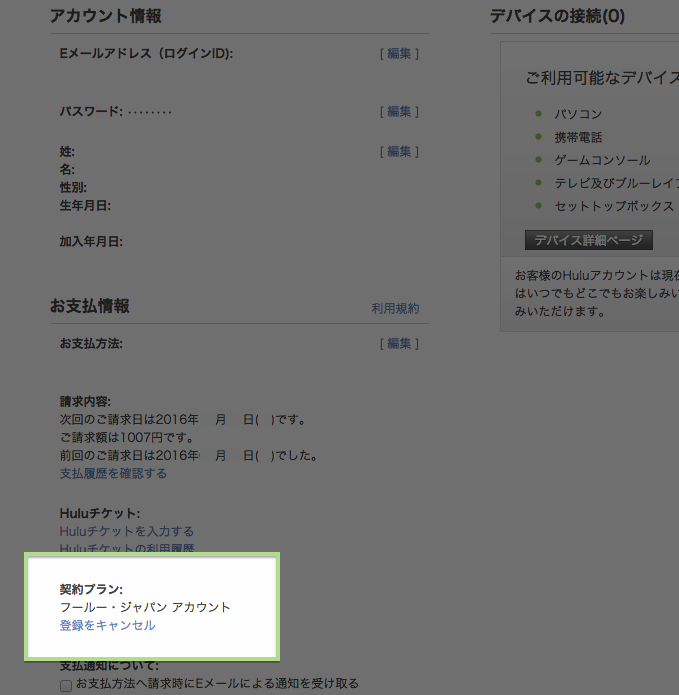Image resolution: width=679 pixels, height=695 pixels.
Task: Select パソコン in the device list
Action: tap(578, 114)
